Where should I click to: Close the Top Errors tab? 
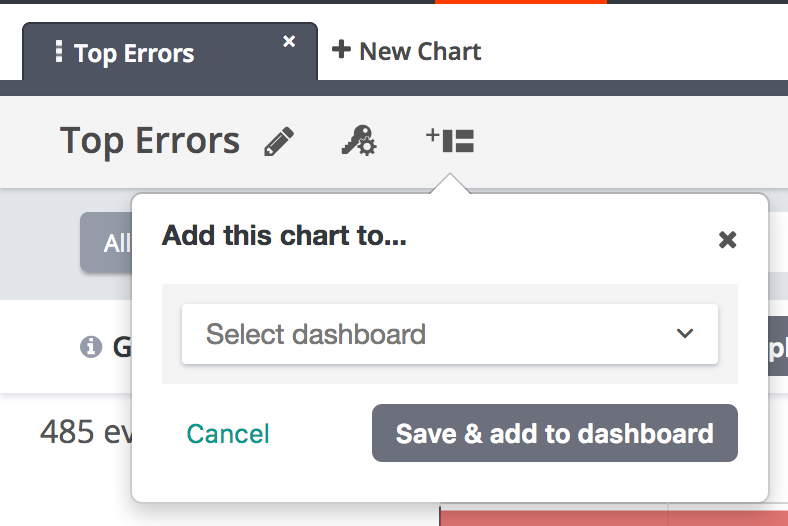pos(289,41)
